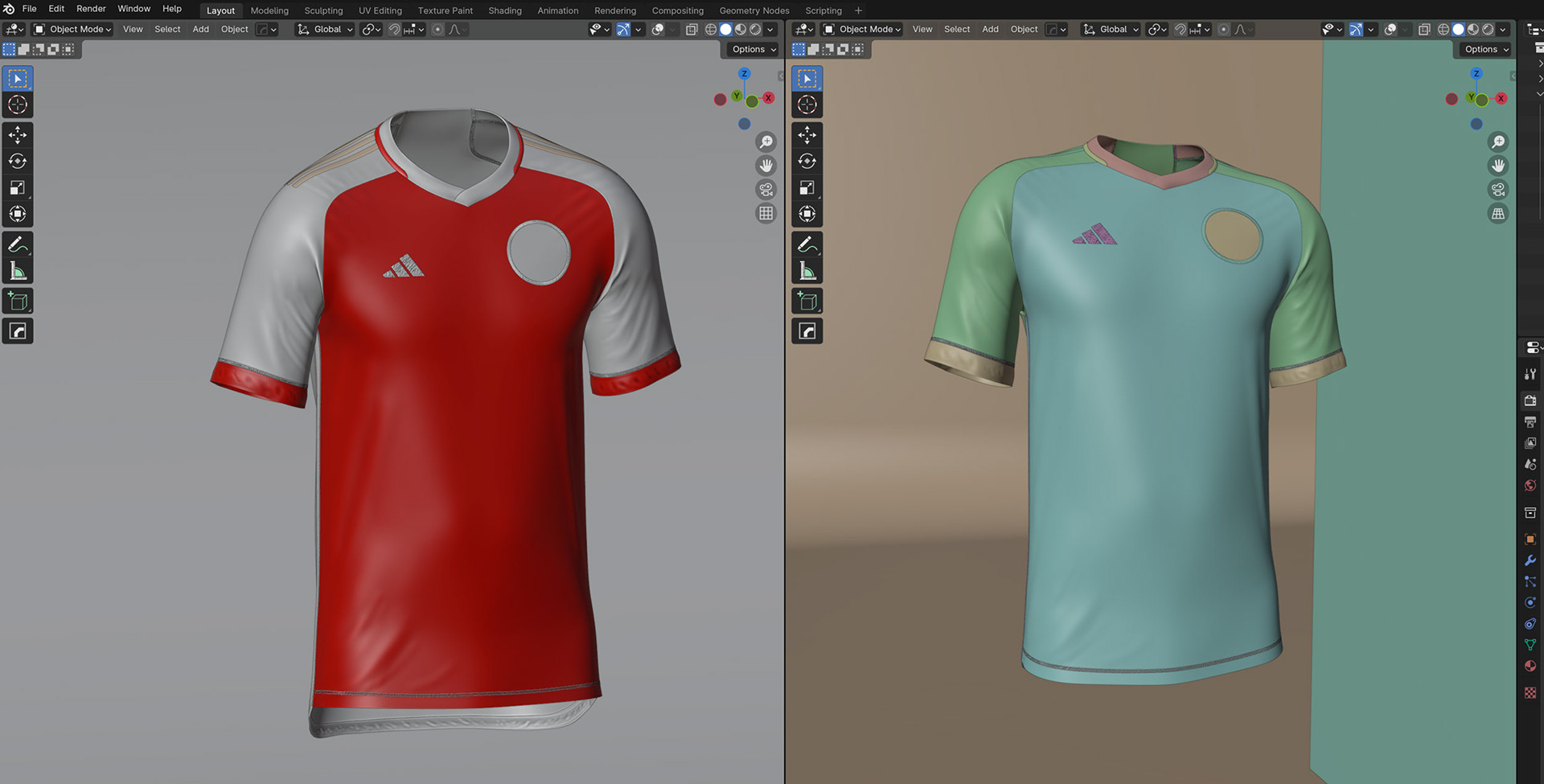Select the Move tool in right viewport
Viewport: 1544px width, 784px height.
pyautogui.click(x=807, y=135)
